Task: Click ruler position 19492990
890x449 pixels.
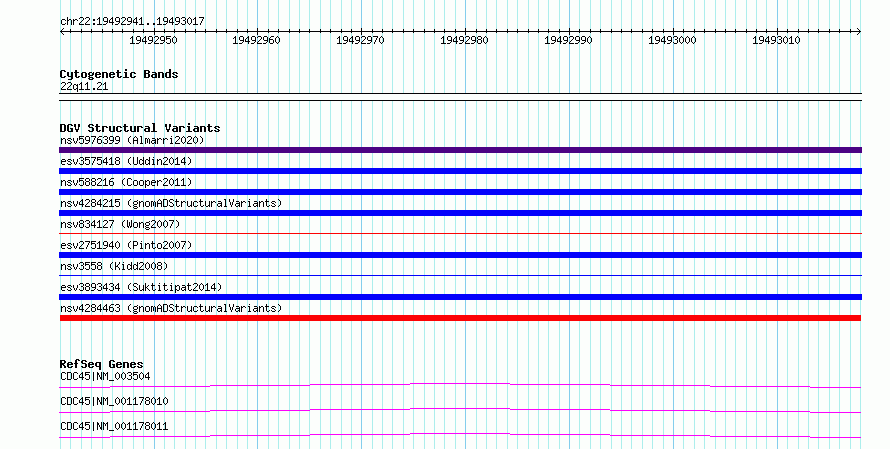Action: (x=568, y=40)
